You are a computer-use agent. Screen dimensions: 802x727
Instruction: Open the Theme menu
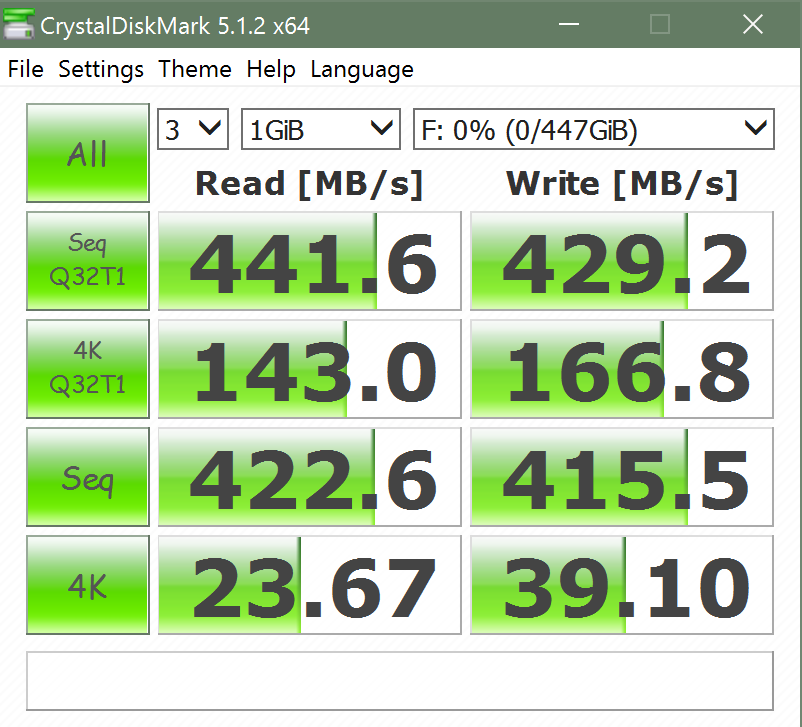tap(195, 69)
